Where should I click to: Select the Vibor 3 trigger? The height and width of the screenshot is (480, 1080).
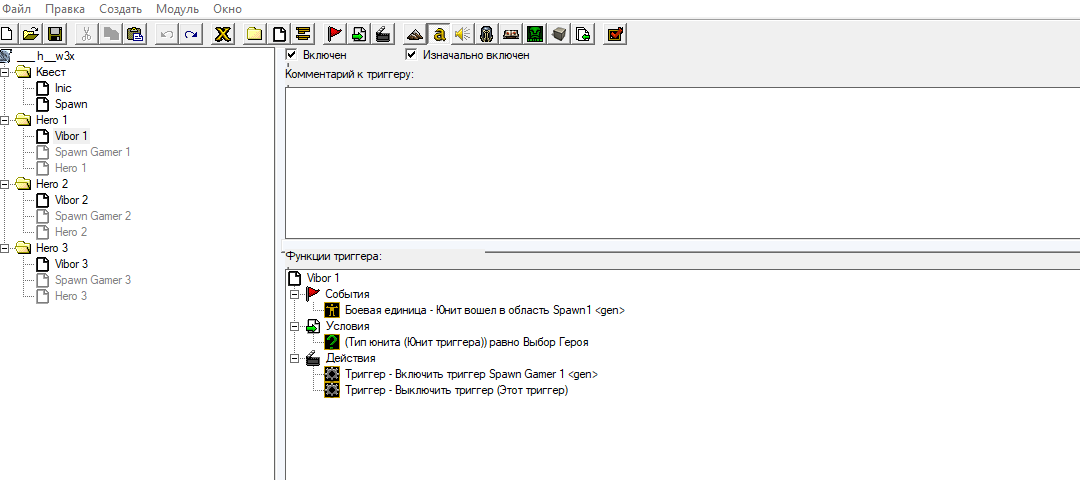point(71,264)
